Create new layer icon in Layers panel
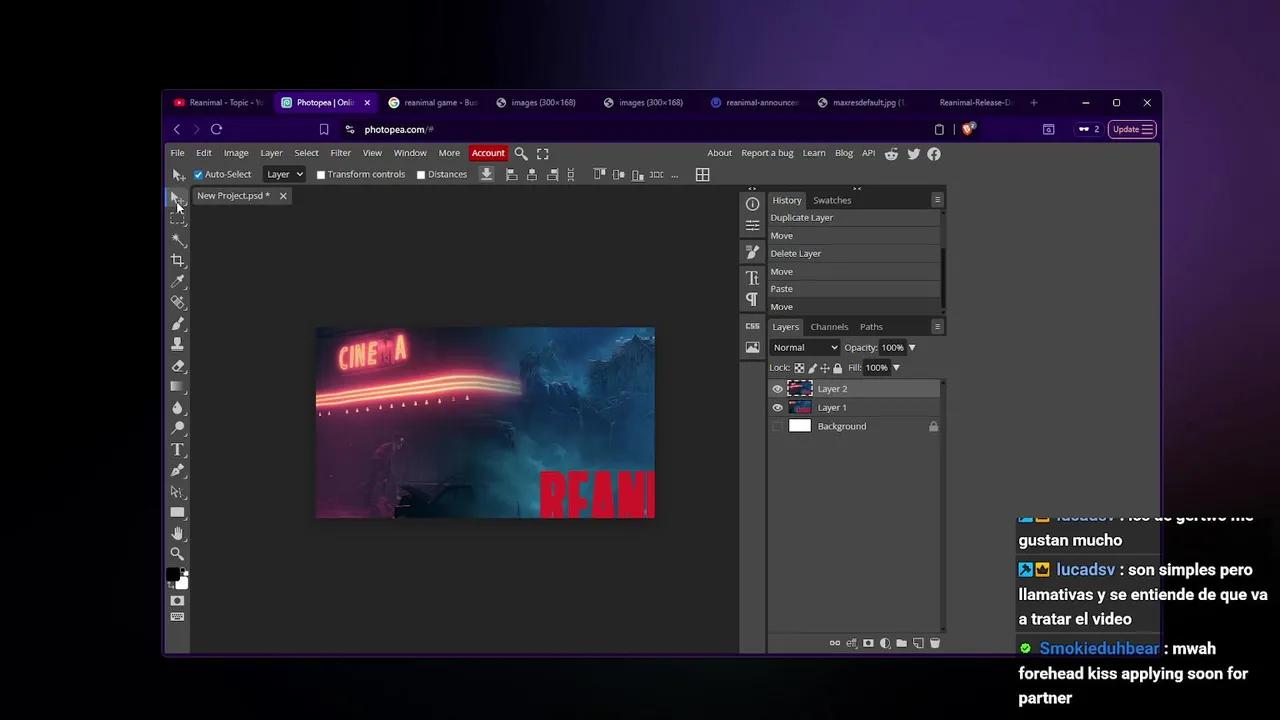Image resolution: width=1280 pixels, height=720 pixels. click(x=918, y=643)
